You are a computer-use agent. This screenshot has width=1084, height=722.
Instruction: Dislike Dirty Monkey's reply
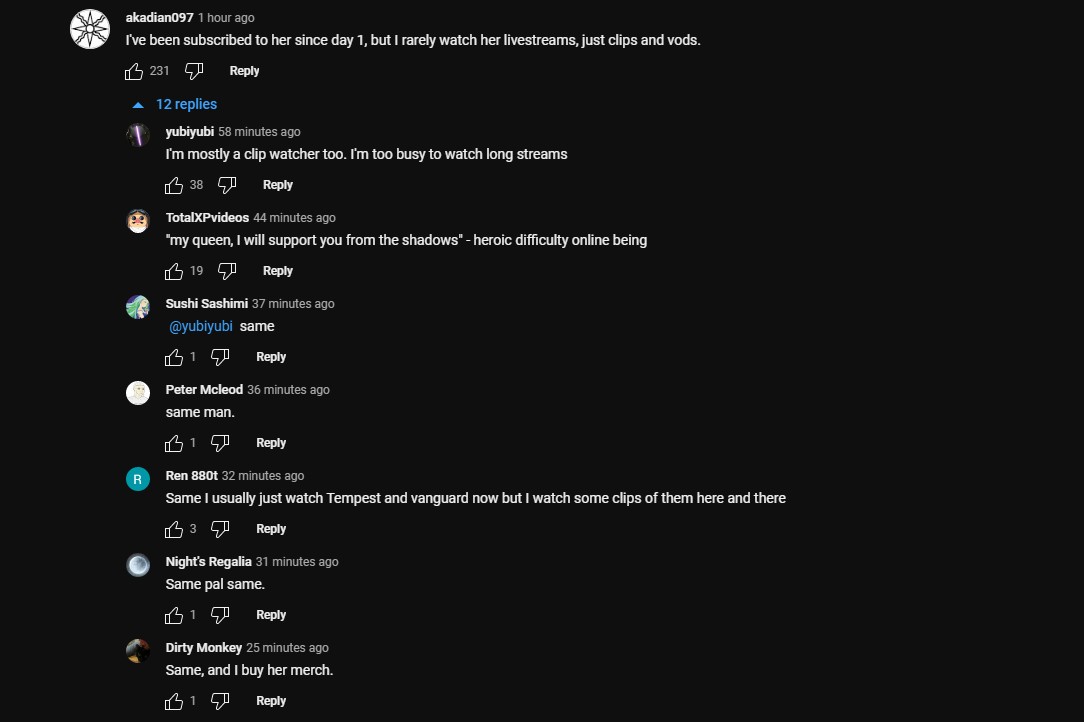pyautogui.click(x=220, y=701)
